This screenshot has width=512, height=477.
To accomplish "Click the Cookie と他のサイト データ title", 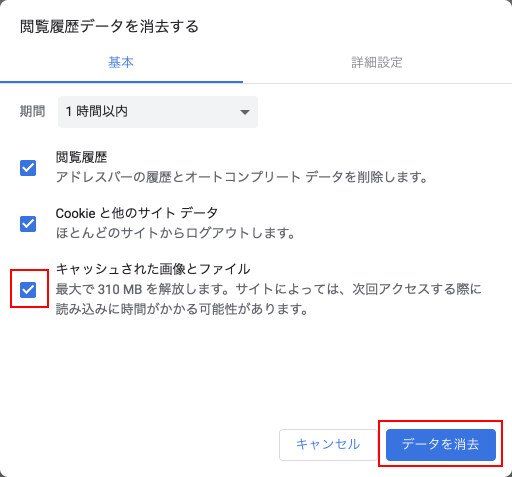I will point(137,213).
